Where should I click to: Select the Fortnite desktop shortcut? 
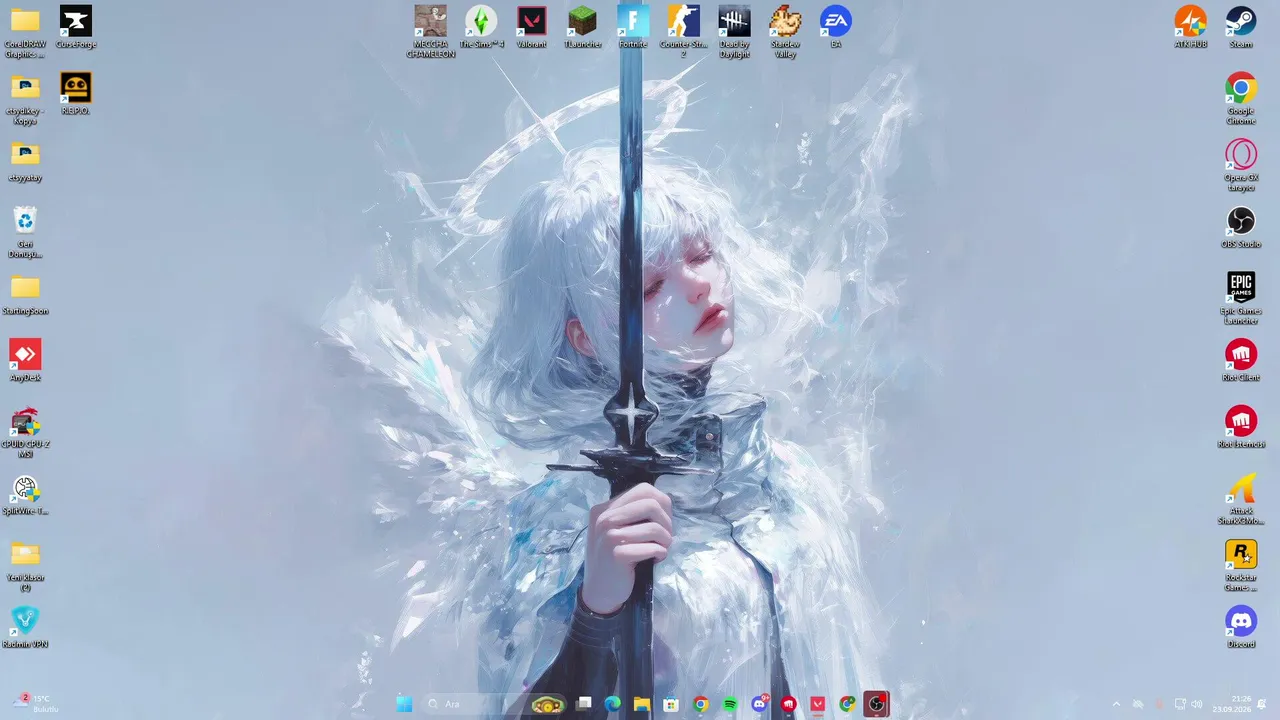click(x=633, y=27)
